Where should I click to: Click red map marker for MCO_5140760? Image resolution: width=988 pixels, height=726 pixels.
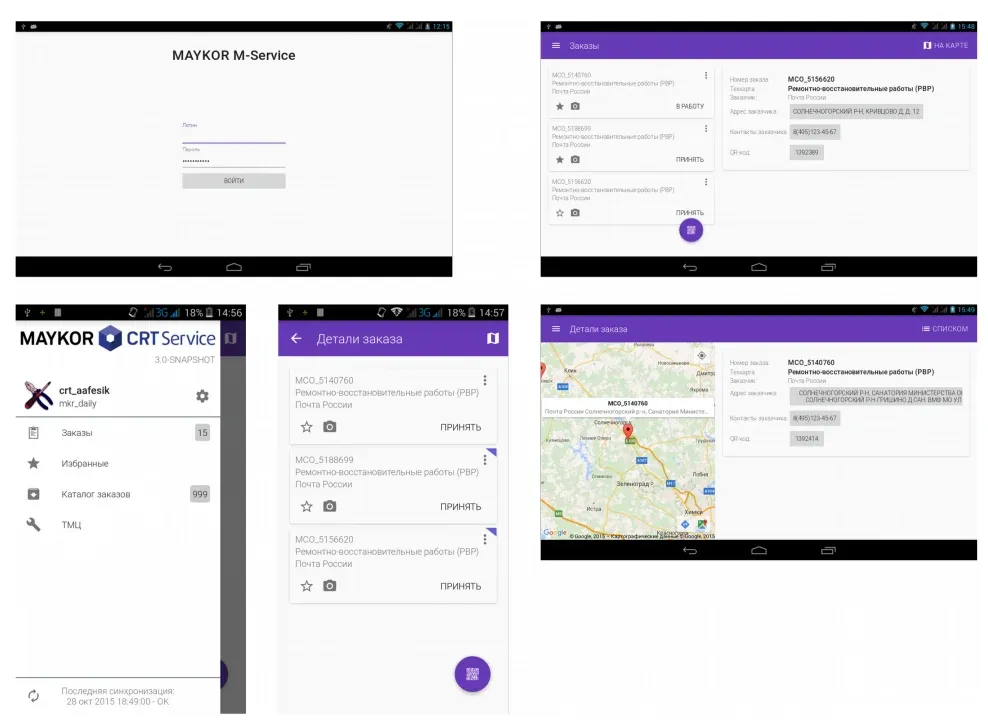(x=628, y=431)
